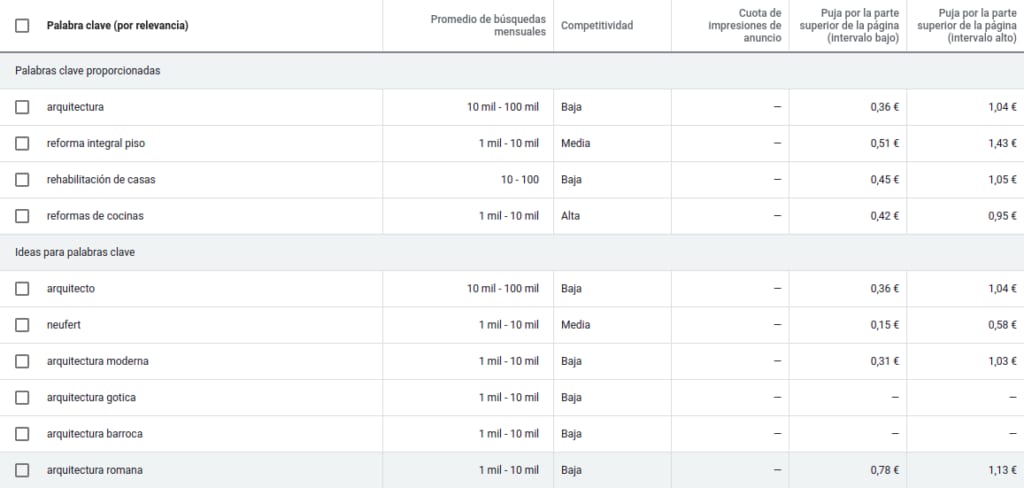This screenshot has height=488, width=1024.
Task: Open the arquitectura romana keyword text
Action: point(95,470)
